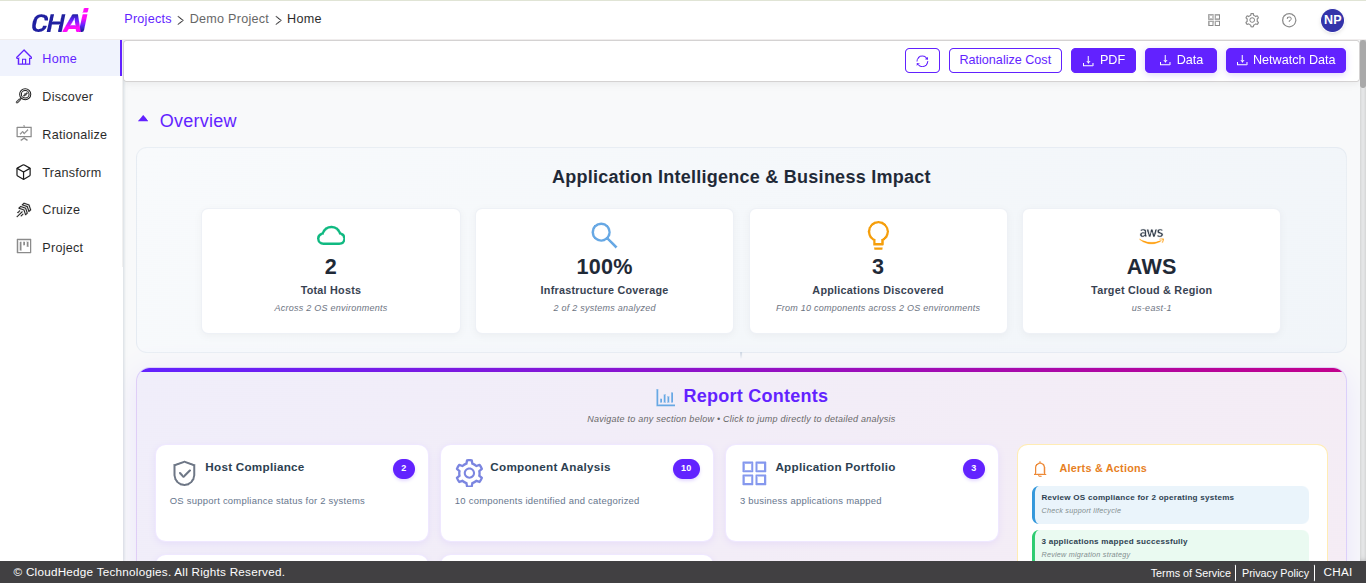Click the AWS cloud logo icon
Viewport: 1366px width, 583px height.
pyautogui.click(x=1151, y=235)
